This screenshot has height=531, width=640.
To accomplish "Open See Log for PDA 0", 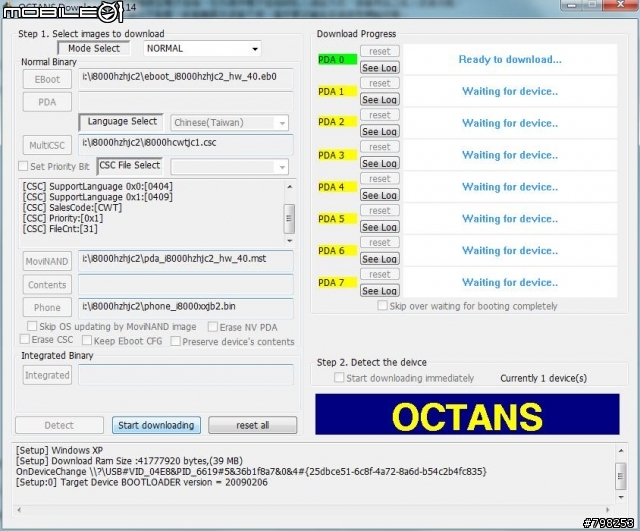I will (380, 68).
